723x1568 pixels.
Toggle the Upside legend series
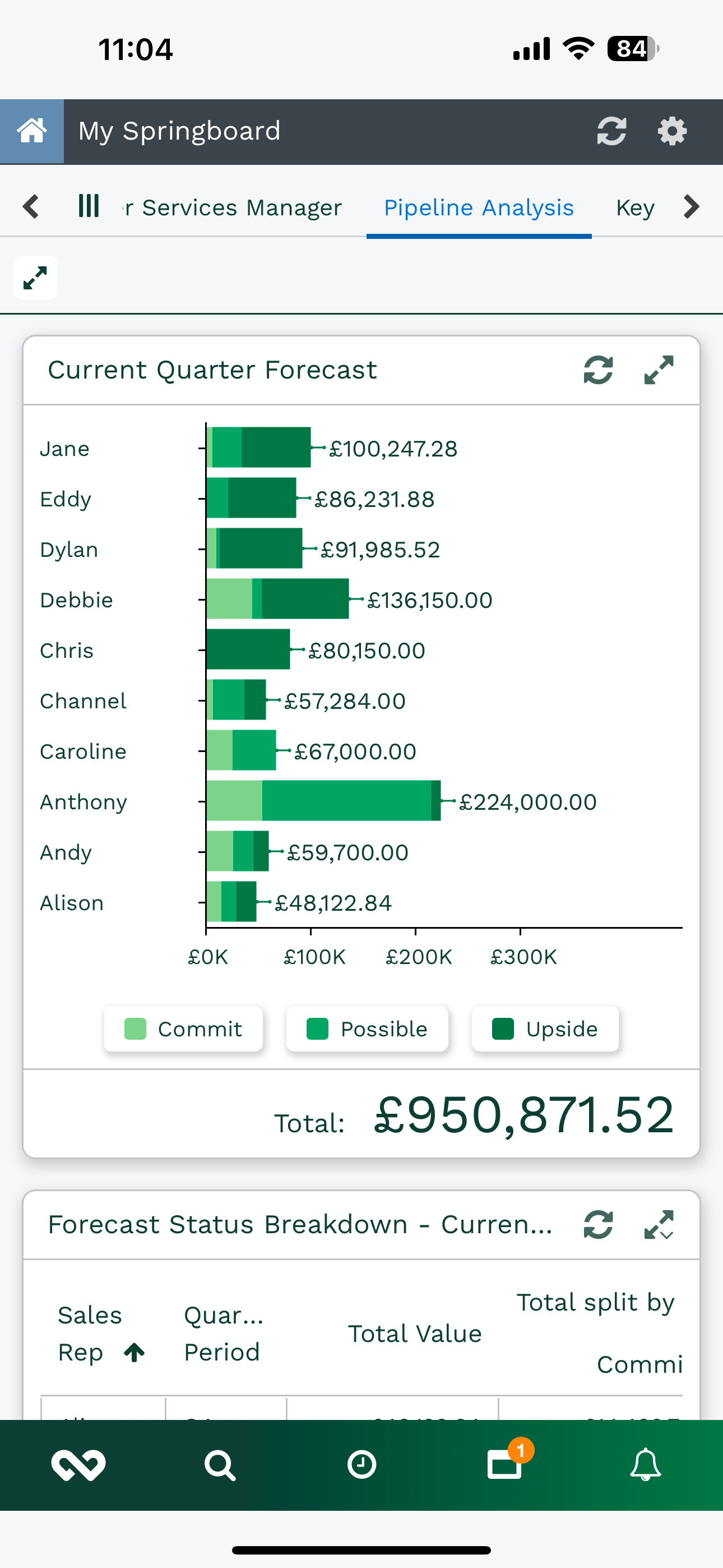[x=545, y=1029]
